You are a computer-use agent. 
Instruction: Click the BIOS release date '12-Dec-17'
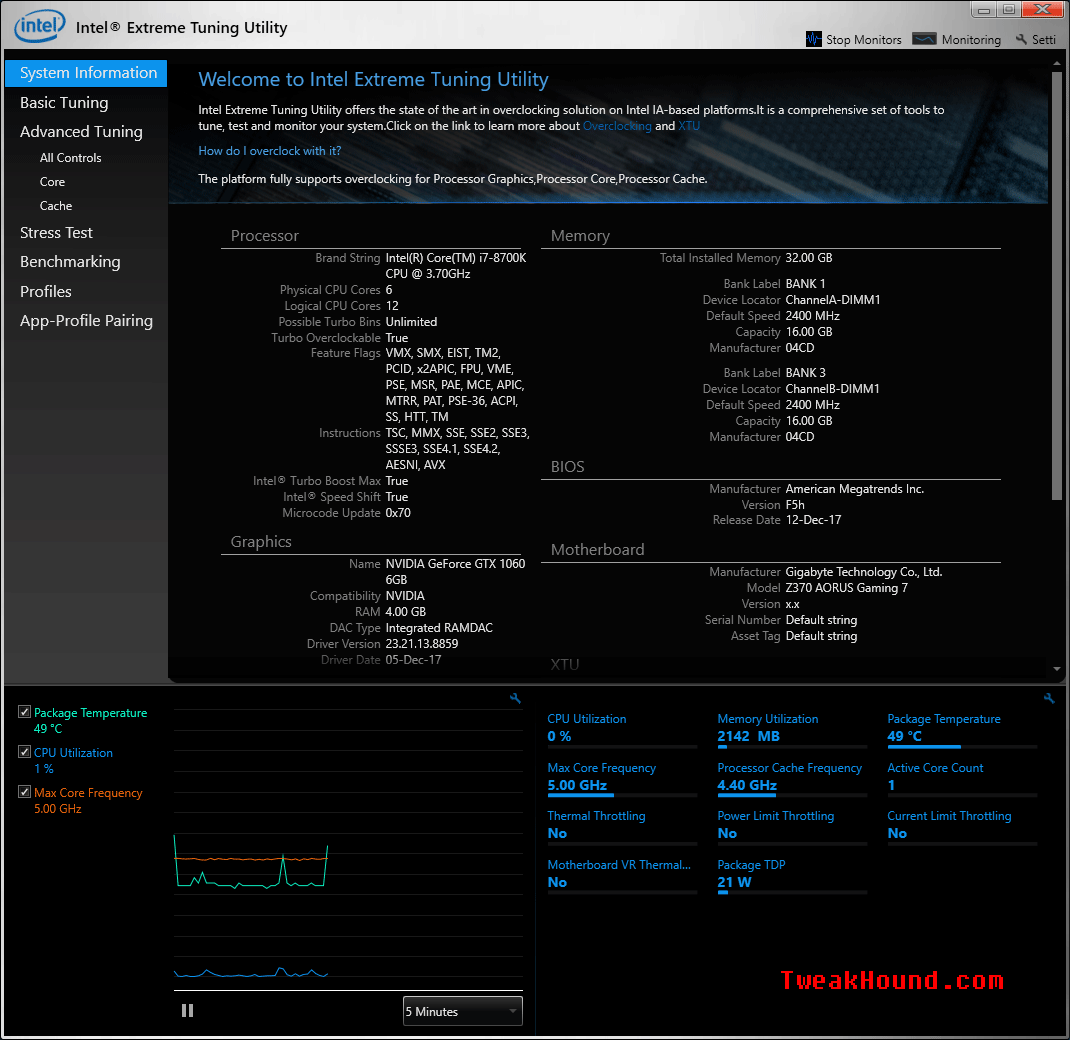pyautogui.click(x=813, y=520)
